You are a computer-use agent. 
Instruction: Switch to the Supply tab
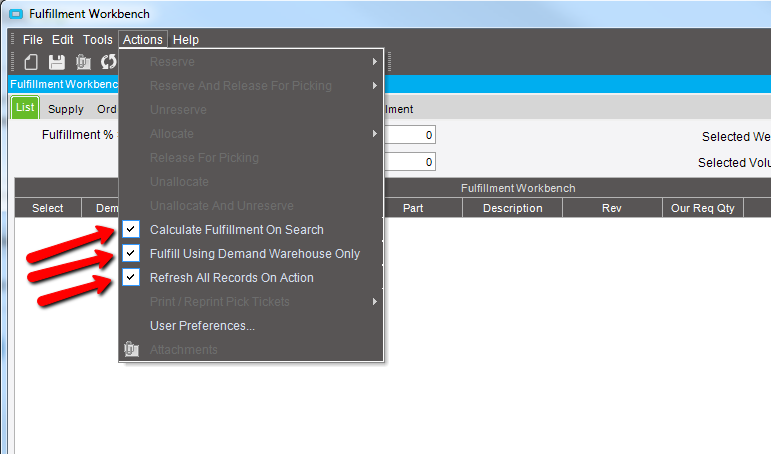click(x=66, y=109)
